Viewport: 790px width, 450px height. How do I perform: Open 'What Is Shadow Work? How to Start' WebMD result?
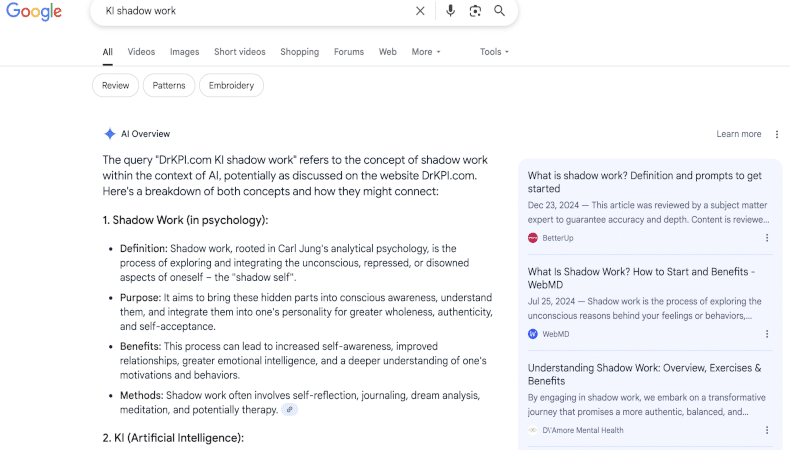point(641,278)
